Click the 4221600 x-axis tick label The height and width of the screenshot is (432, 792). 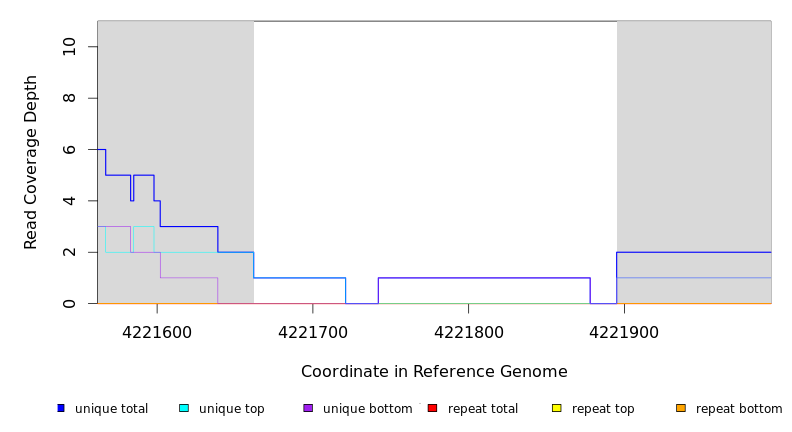pos(157,332)
